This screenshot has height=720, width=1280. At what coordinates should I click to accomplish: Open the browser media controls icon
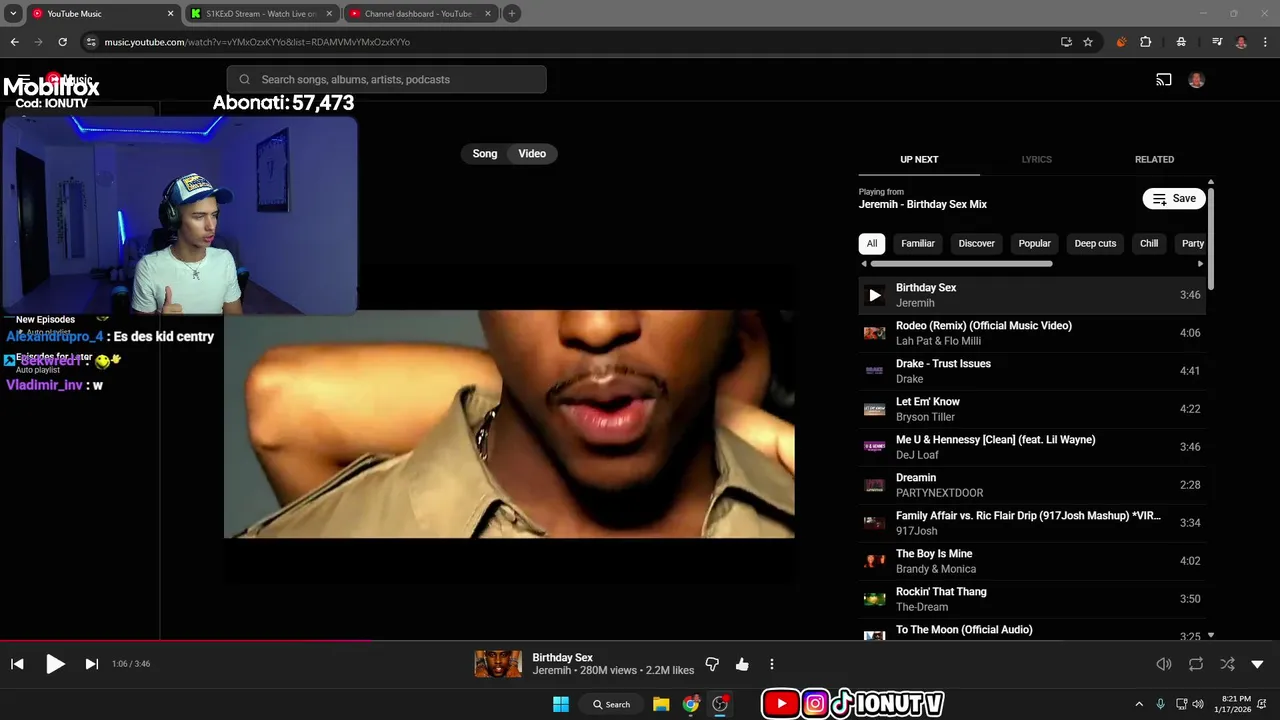pyautogui.click(x=1217, y=42)
